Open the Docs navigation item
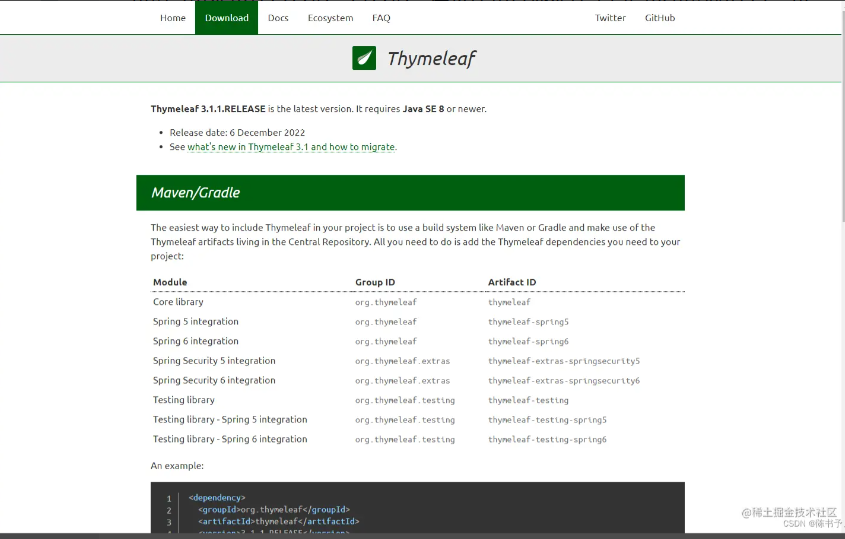The width and height of the screenshot is (845, 539). [x=278, y=18]
